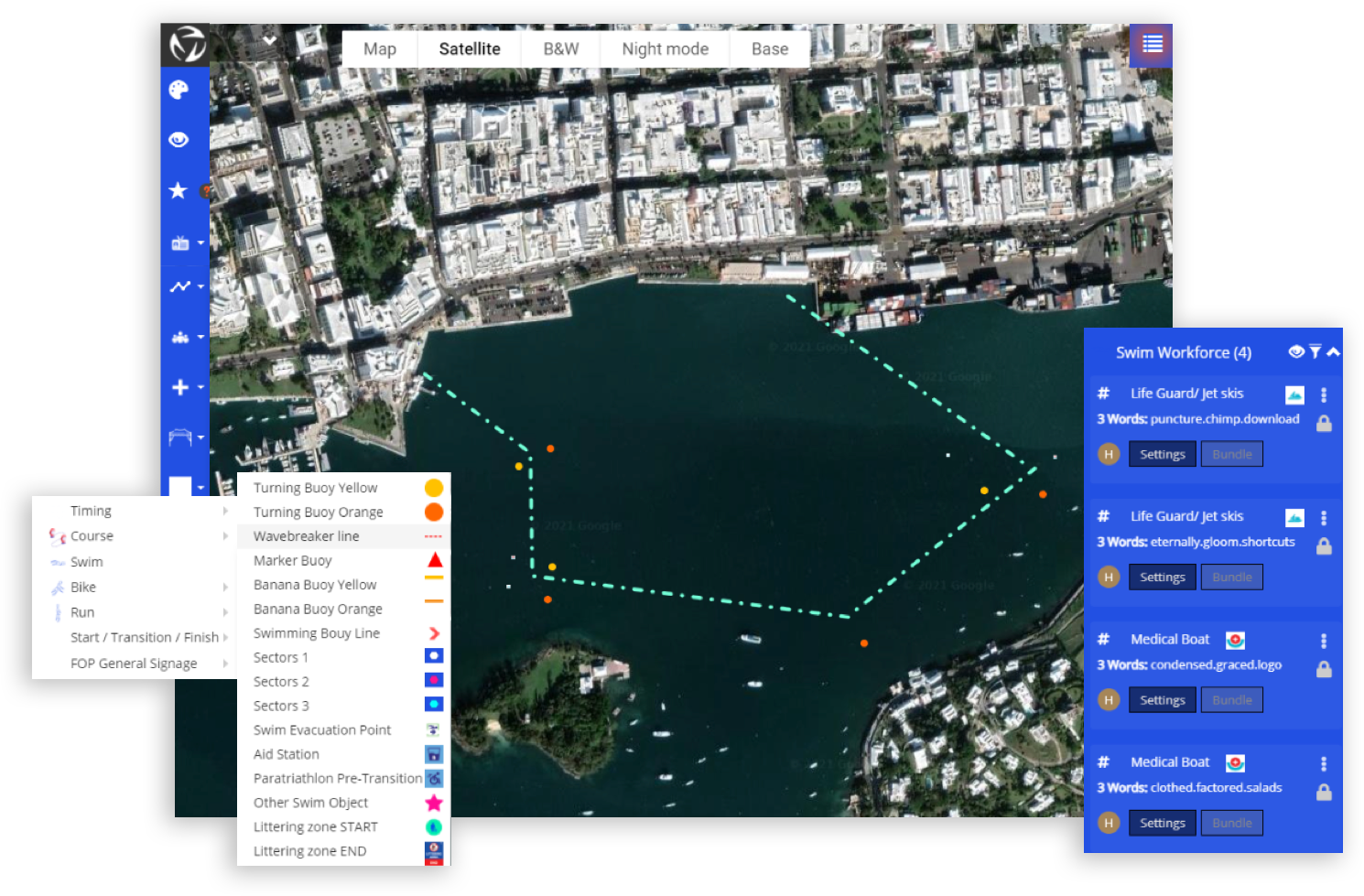Click Bundle button for clothed.factored.salads entry
The image size is (1364, 896).
click(1232, 823)
